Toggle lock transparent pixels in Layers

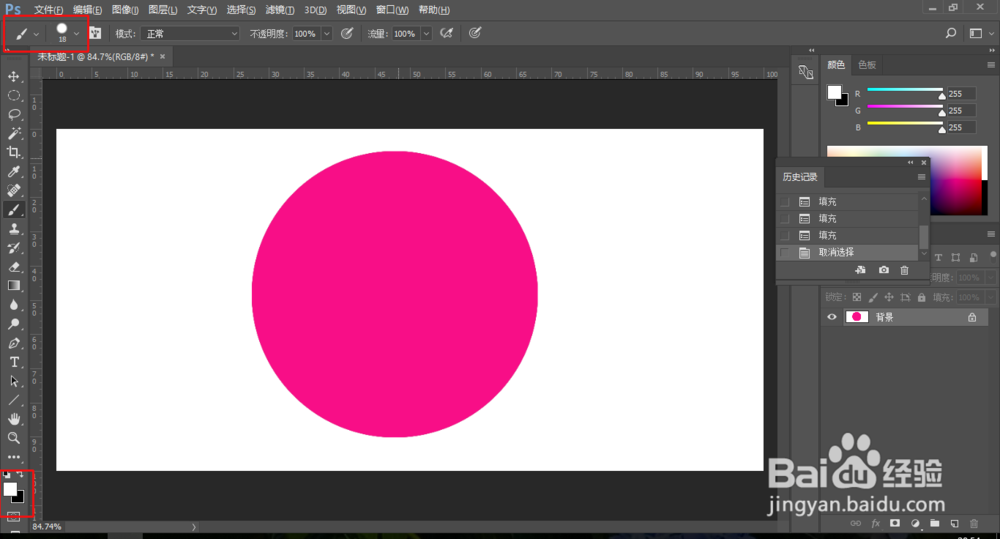tap(857, 297)
